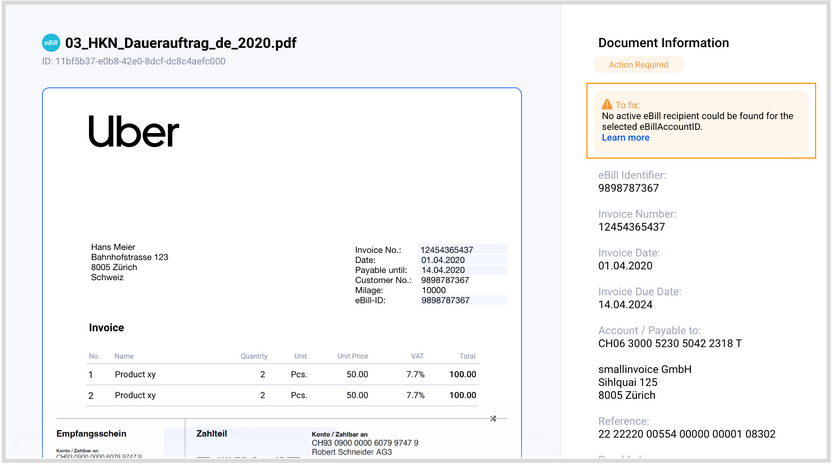Click the Uber logo in the invoice preview

pos(133,131)
